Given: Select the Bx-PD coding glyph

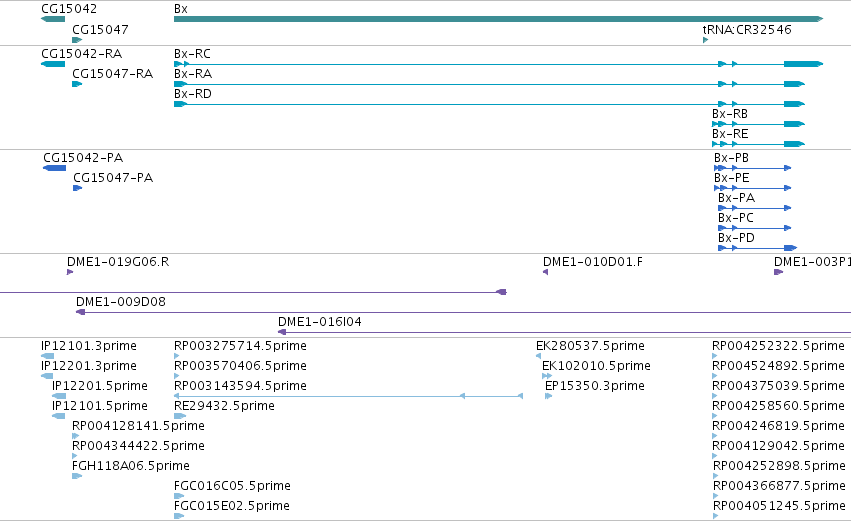Looking at the screenshot, I should [758, 248].
